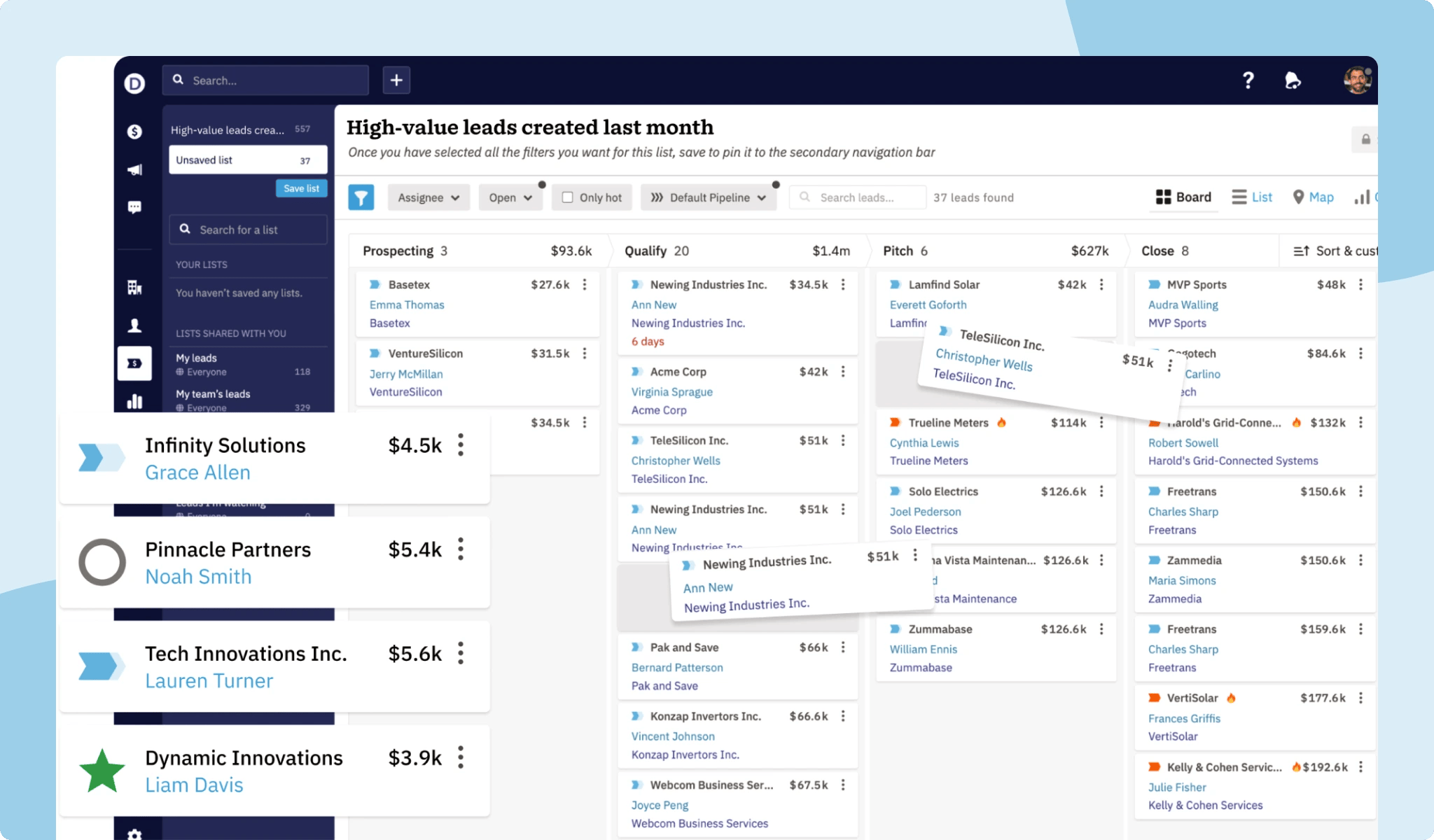This screenshot has height=840, width=1434.
Task: Select the megaphone campaigns icon in sidebar
Action: (134, 169)
